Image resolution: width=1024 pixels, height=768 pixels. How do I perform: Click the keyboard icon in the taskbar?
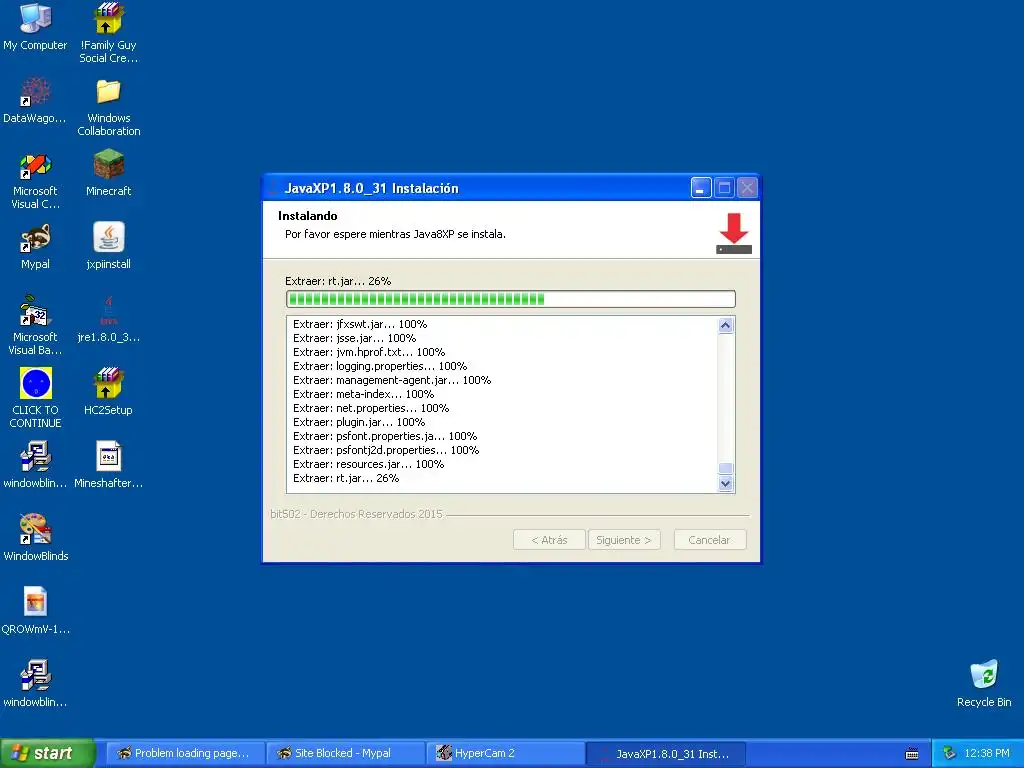coord(912,754)
